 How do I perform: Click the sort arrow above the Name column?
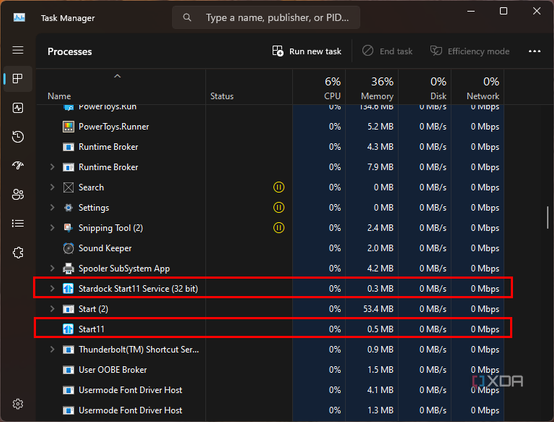click(117, 76)
